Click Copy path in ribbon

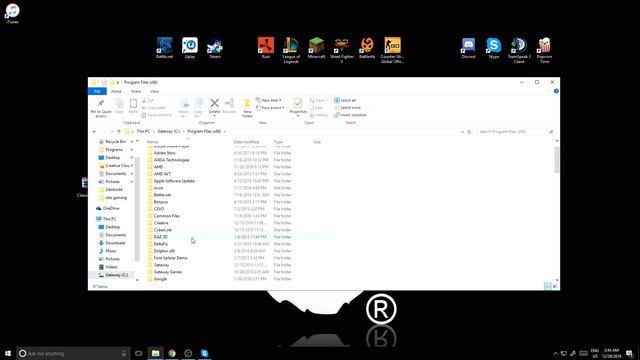153,108
